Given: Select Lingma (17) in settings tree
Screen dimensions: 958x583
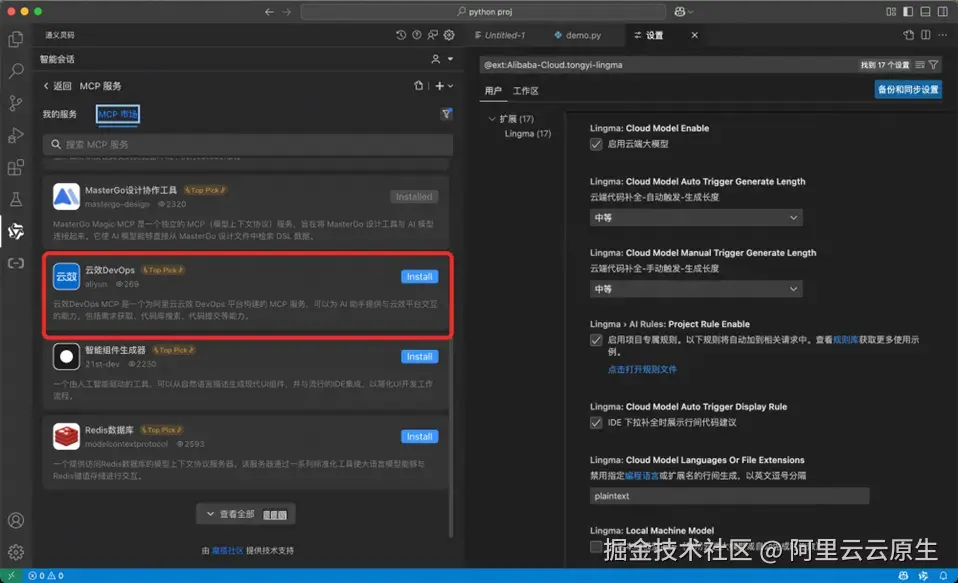Looking at the screenshot, I should (528, 134).
